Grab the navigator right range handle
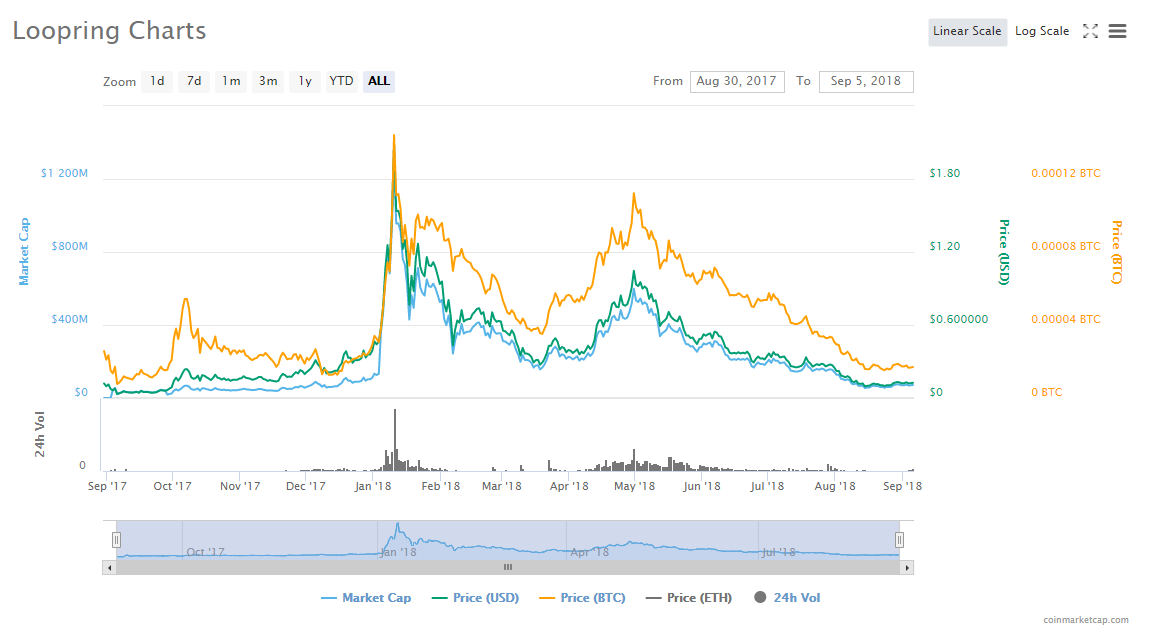 [x=899, y=540]
